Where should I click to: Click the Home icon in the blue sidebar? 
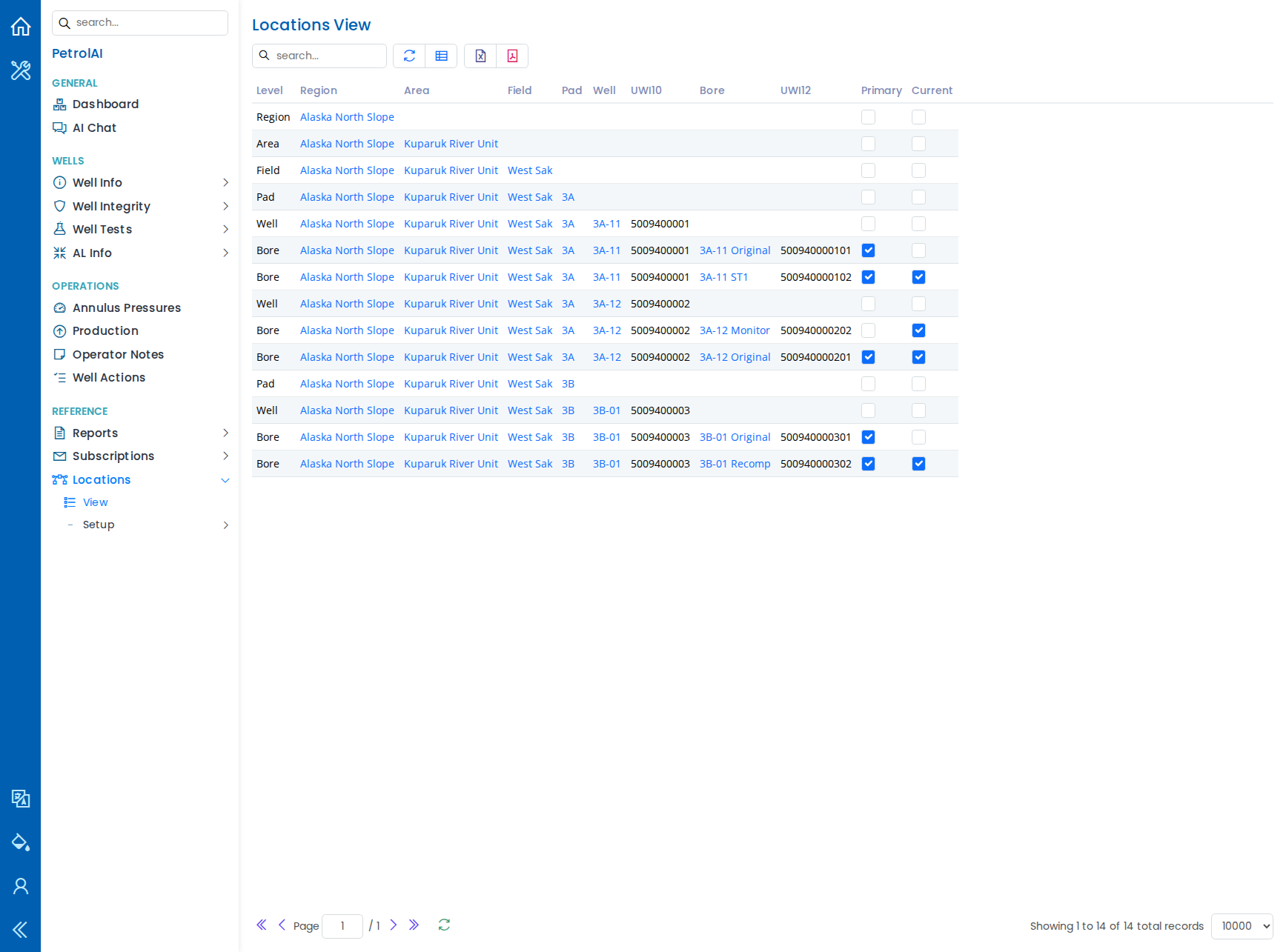point(21,27)
